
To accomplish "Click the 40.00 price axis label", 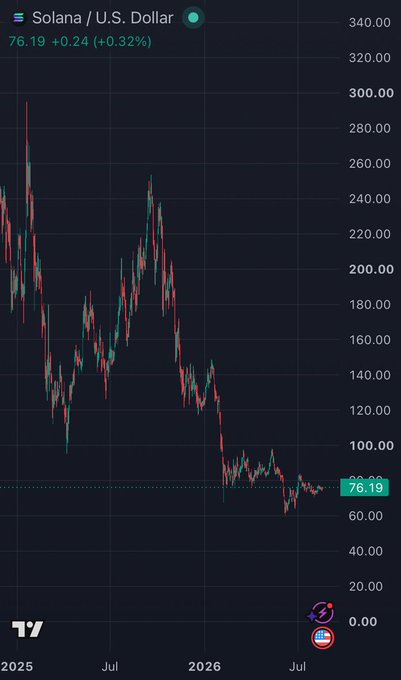I will 365,551.
